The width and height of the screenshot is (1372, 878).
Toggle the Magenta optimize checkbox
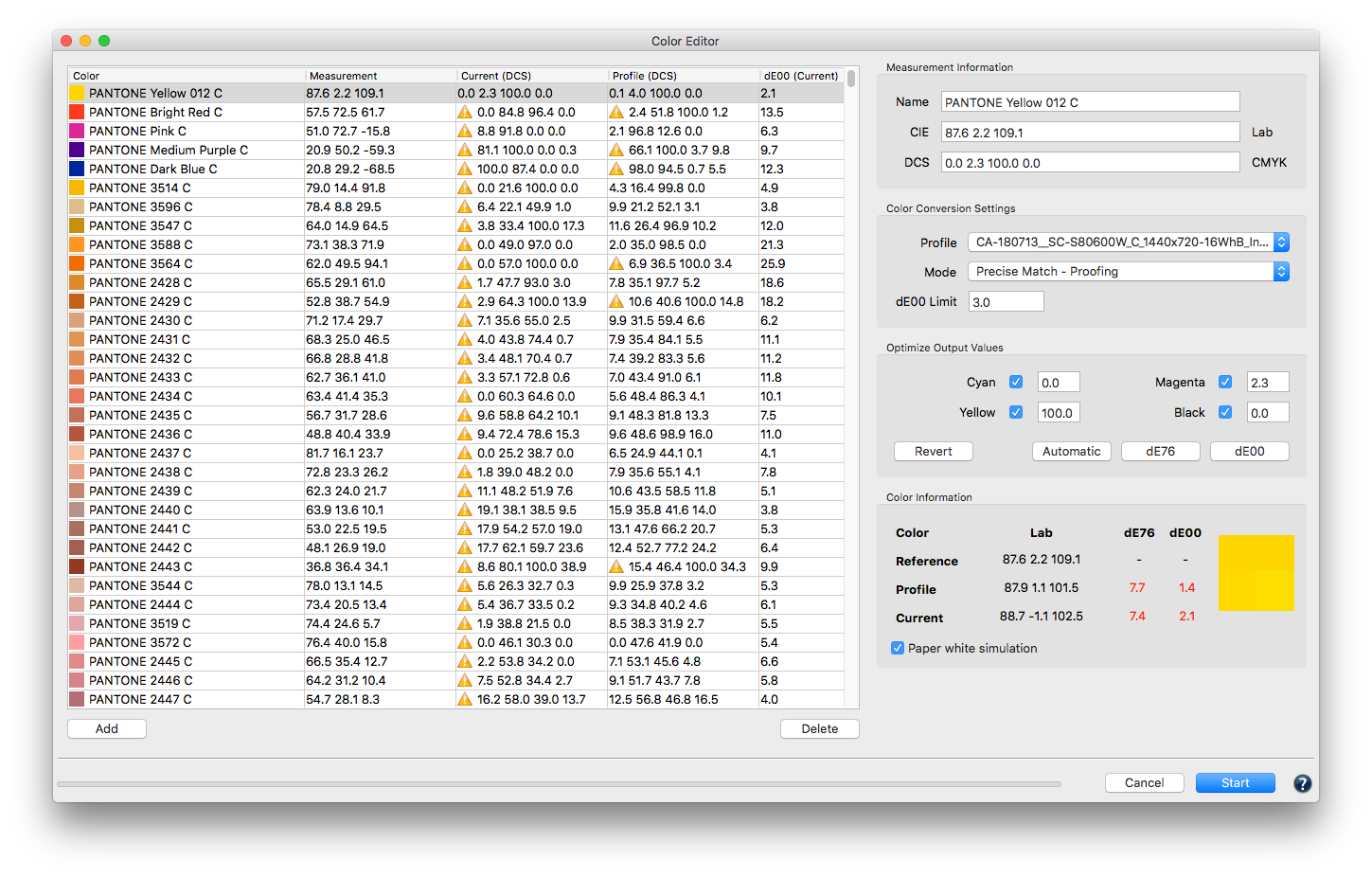1225,382
